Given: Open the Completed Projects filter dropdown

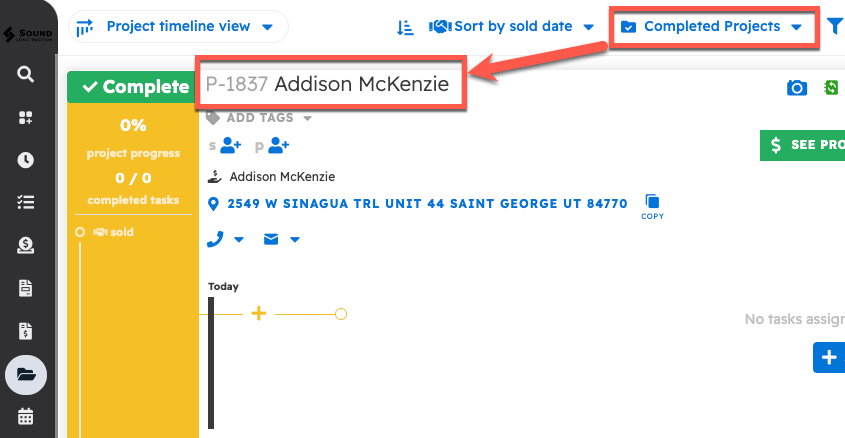Looking at the screenshot, I should click(711, 27).
